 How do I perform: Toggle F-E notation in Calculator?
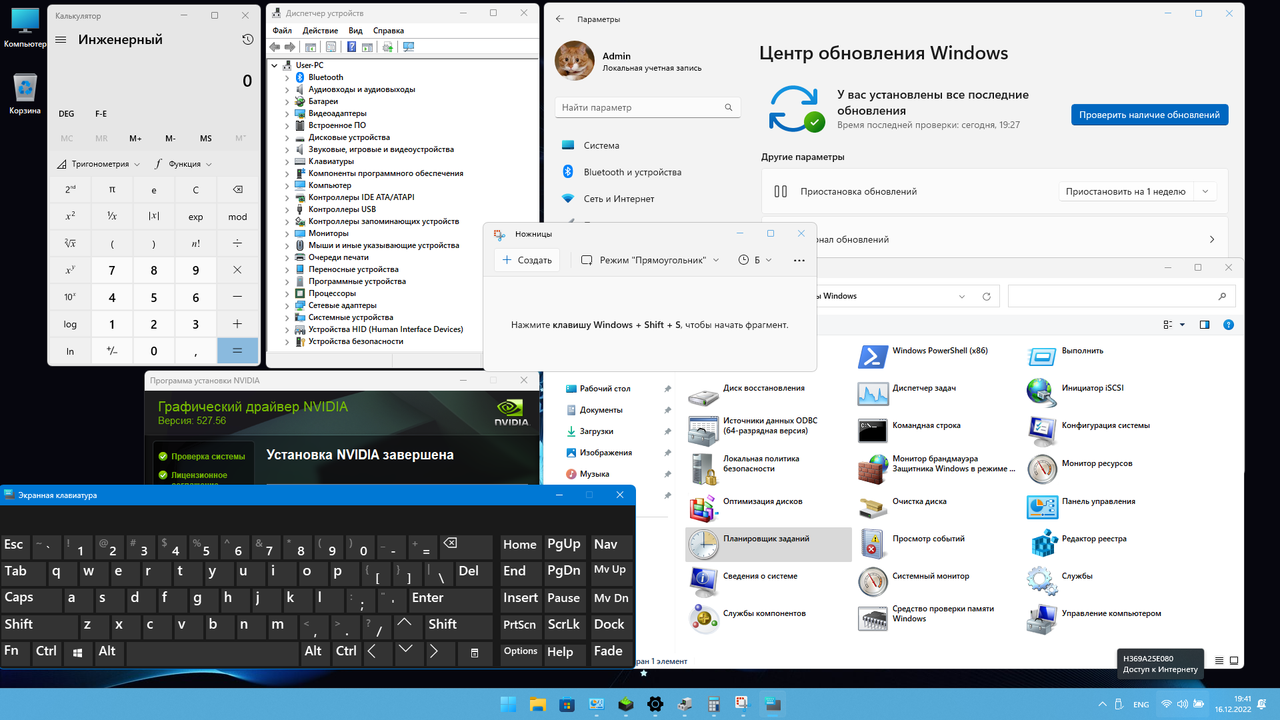[101, 114]
